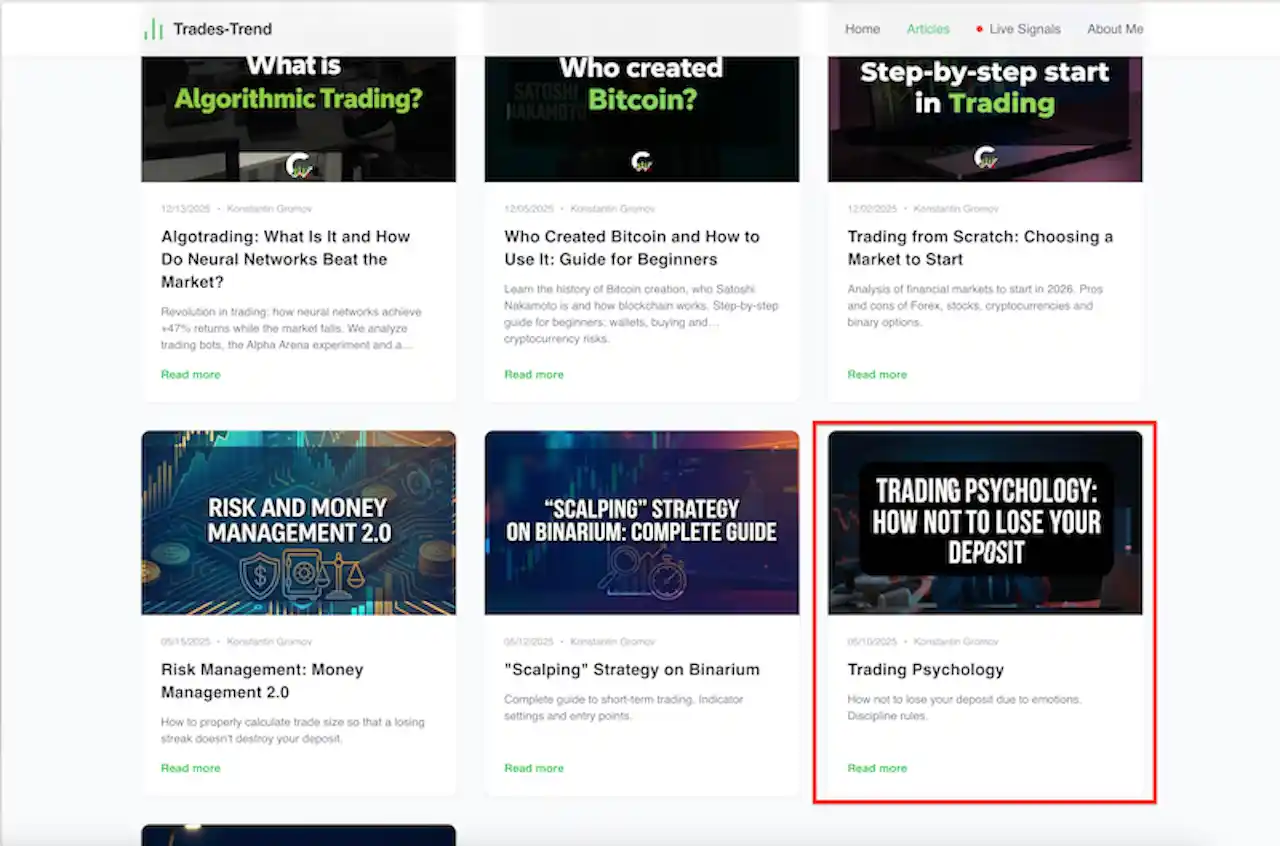This screenshot has width=1280, height=846.
Task: Open 'Trading from Scratch' article title
Action: point(980,248)
